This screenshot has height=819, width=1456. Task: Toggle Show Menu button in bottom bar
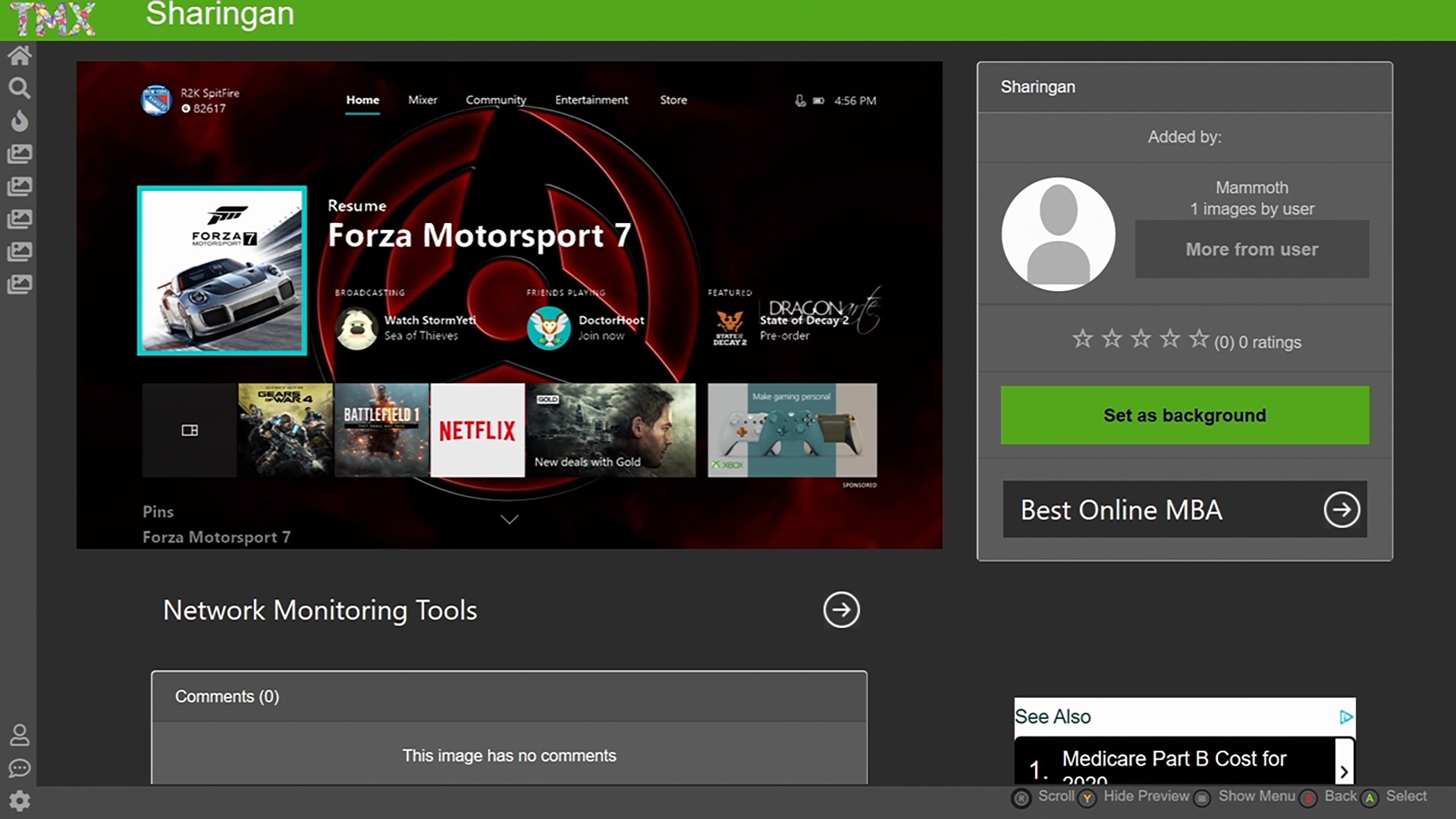pos(1202,798)
